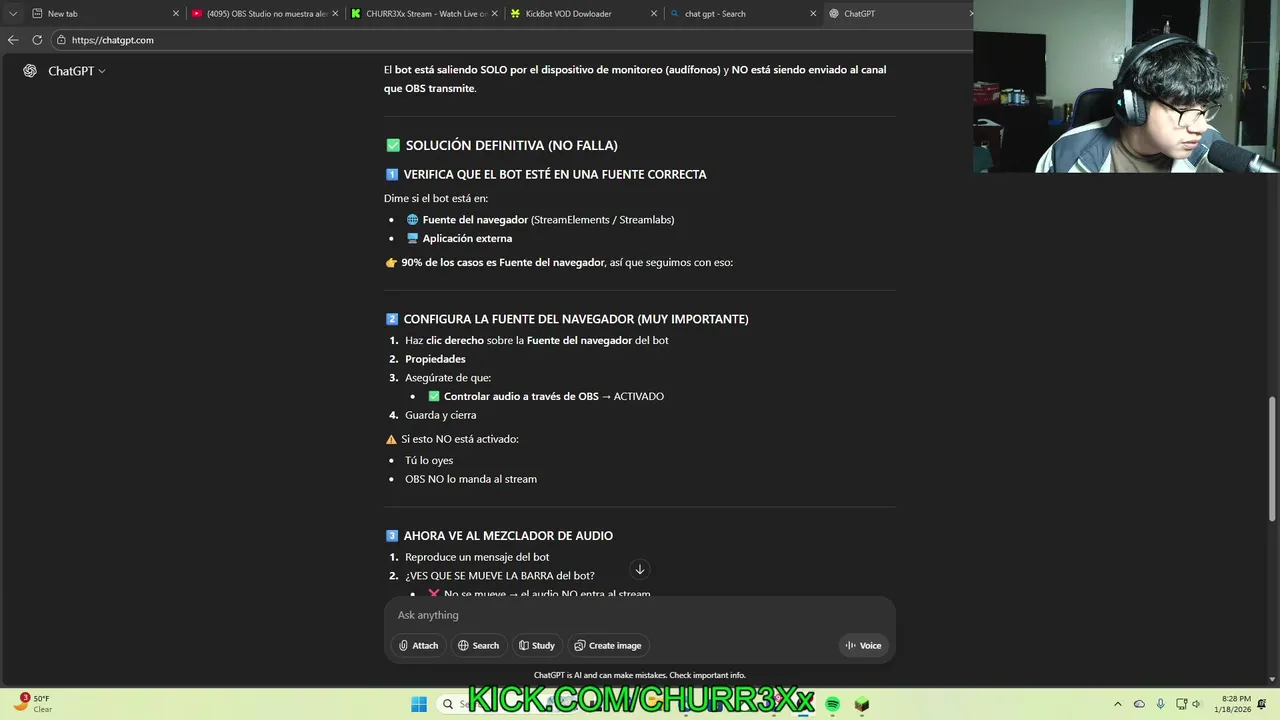
Task: Open the tab search dropdown arrow
Action: [13, 14]
